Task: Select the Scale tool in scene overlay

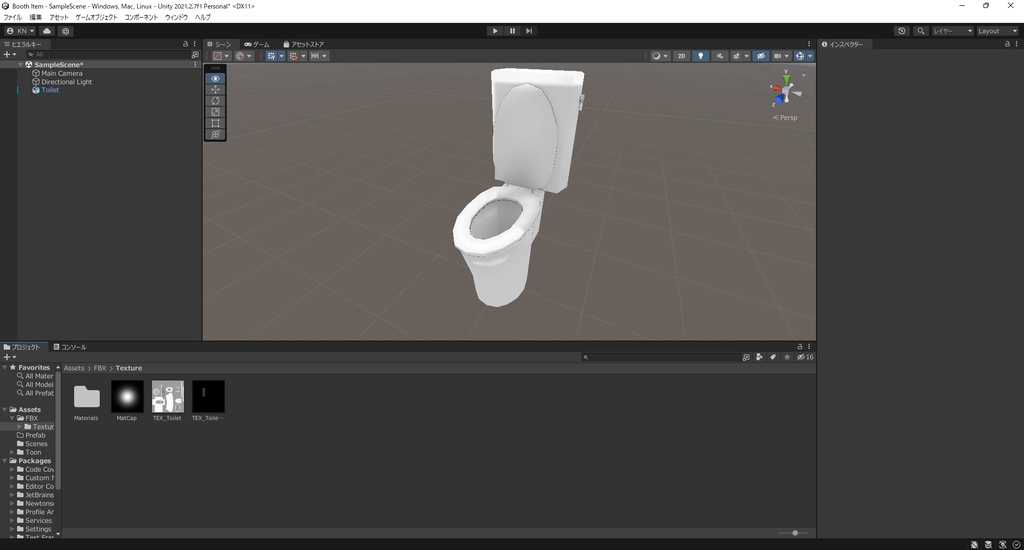Action: pos(216,112)
